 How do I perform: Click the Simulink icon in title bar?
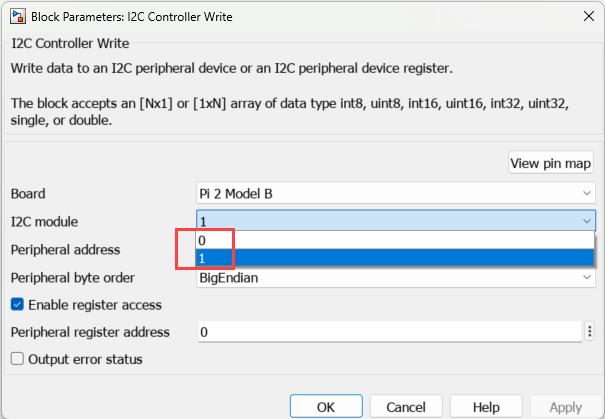(x=16, y=16)
